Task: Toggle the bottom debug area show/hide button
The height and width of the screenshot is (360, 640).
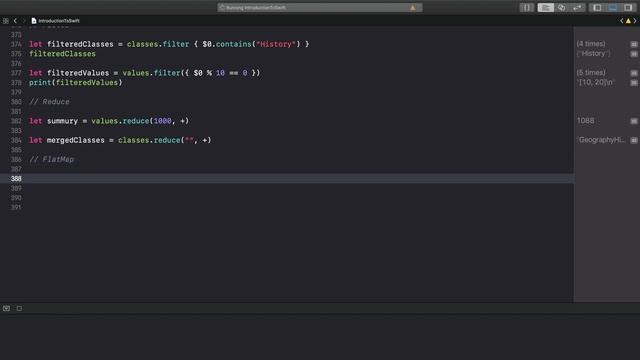Action: coord(7,308)
